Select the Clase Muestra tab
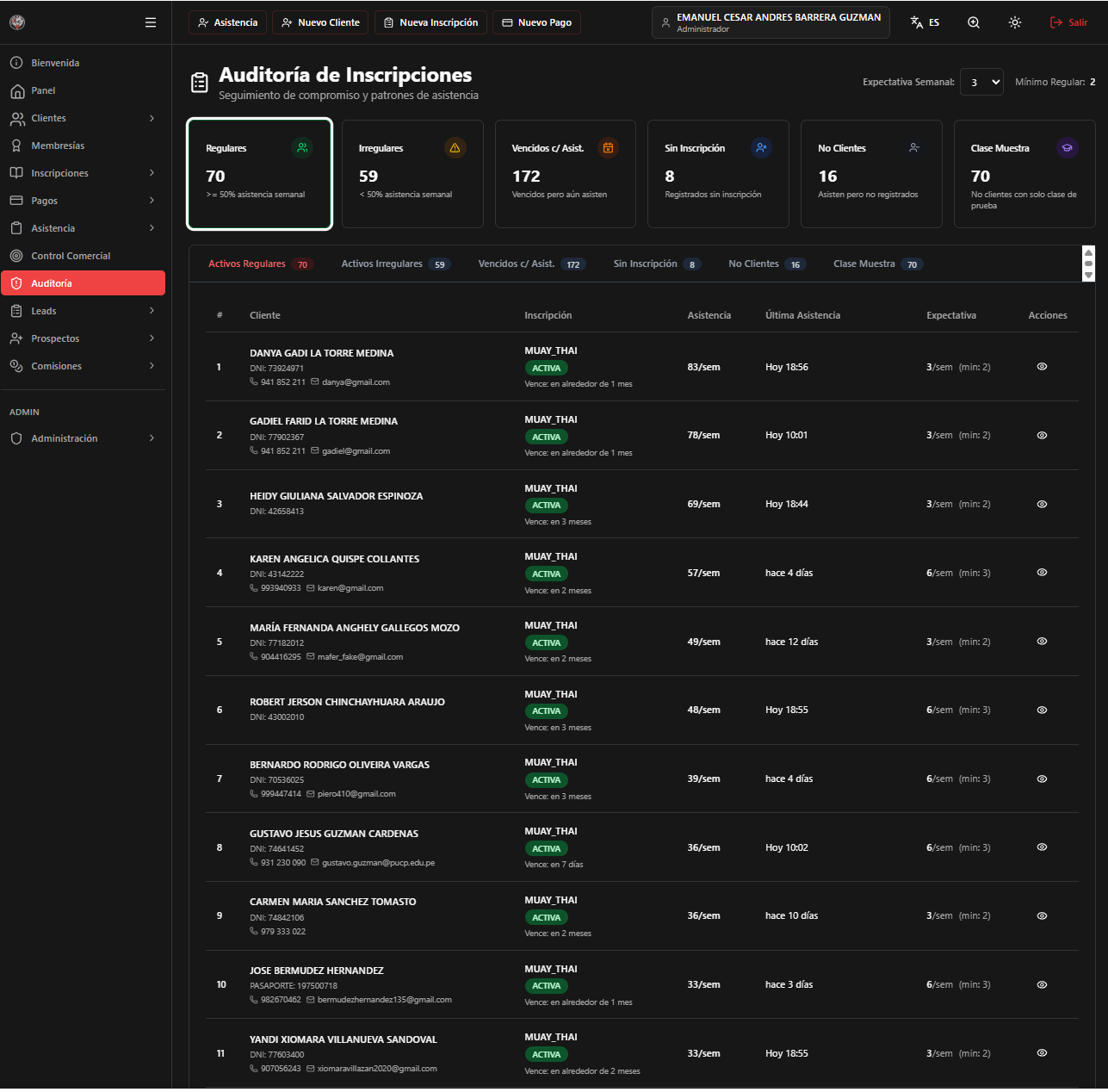1108x1092 pixels. [878, 264]
